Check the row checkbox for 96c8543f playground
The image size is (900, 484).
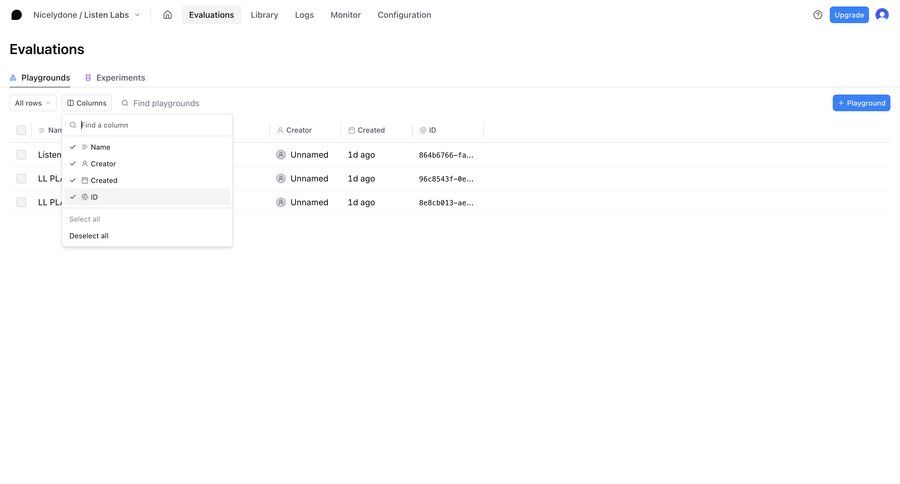(21, 179)
